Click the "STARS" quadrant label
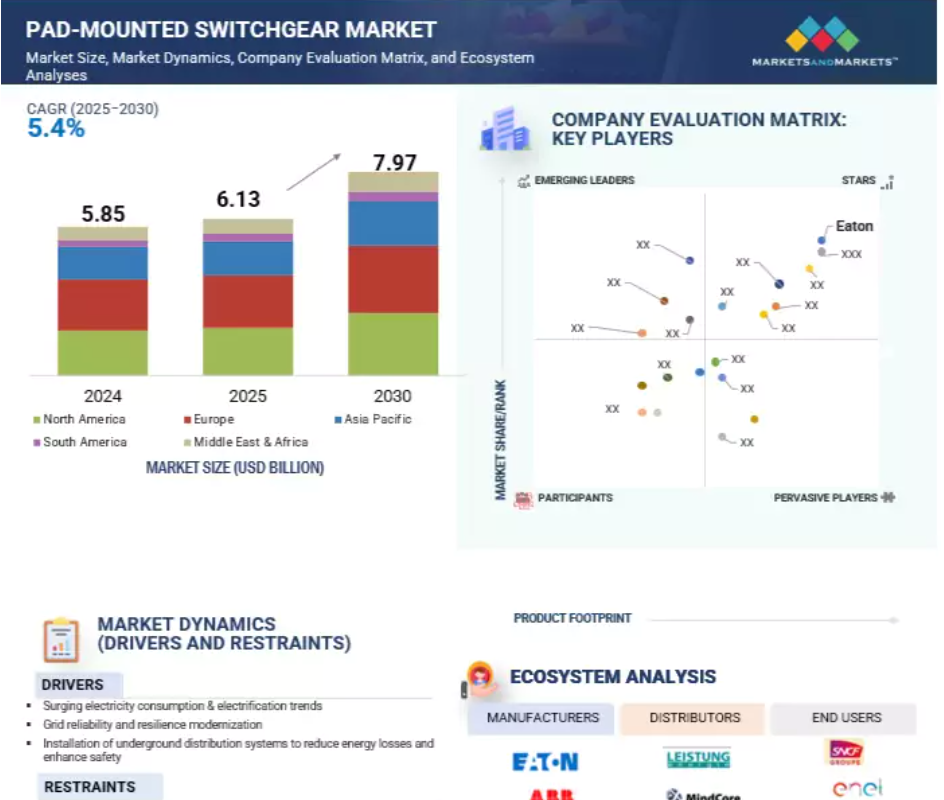The image size is (944, 800). (x=859, y=181)
